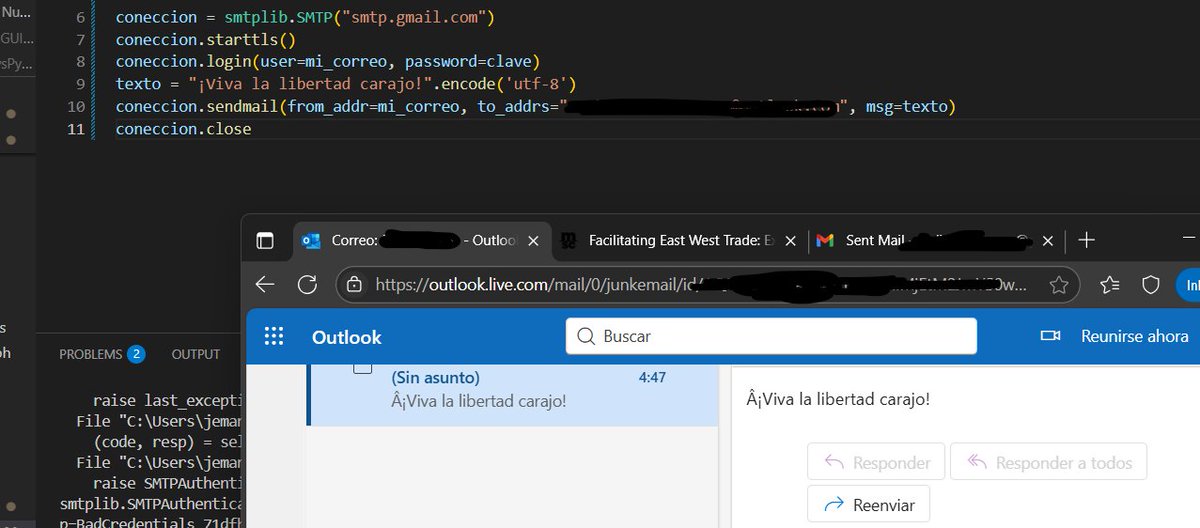Click the magnifier icon in Buscar field
Image resolution: width=1200 pixels, height=528 pixels.
[x=587, y=336]
